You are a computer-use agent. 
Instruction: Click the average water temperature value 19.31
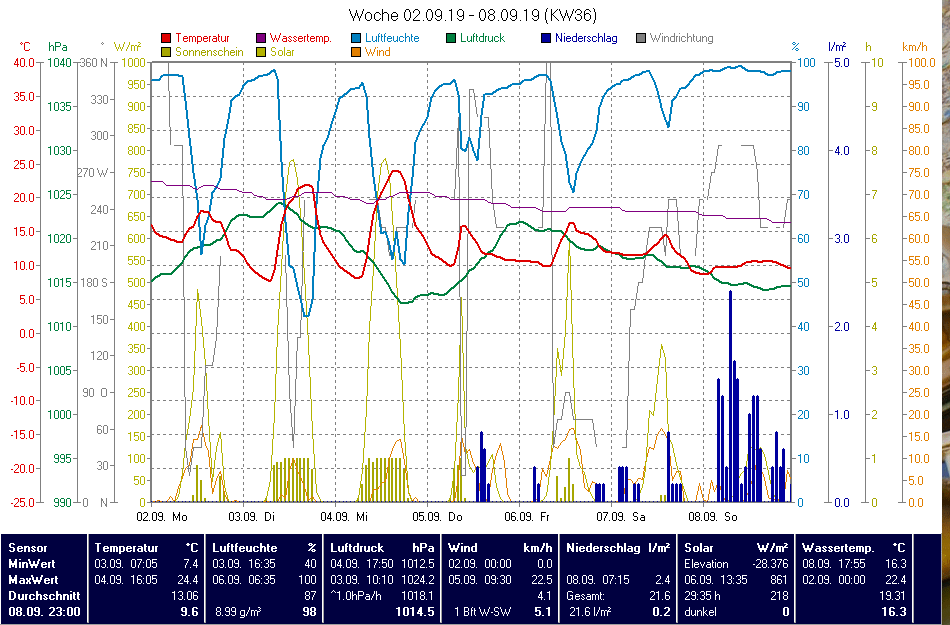(x=892, y=596)
